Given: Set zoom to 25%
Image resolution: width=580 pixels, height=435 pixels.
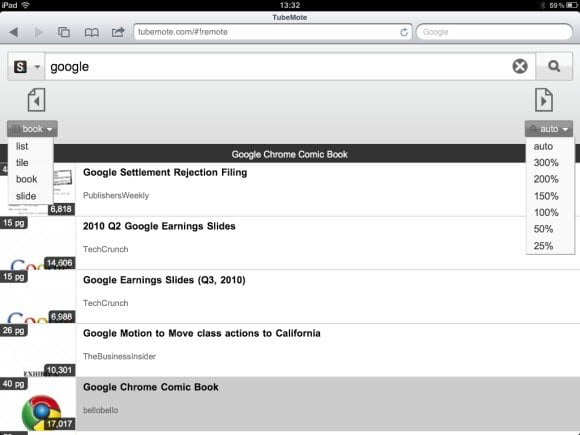Looking at the screenshot, I should pos(543,246).
